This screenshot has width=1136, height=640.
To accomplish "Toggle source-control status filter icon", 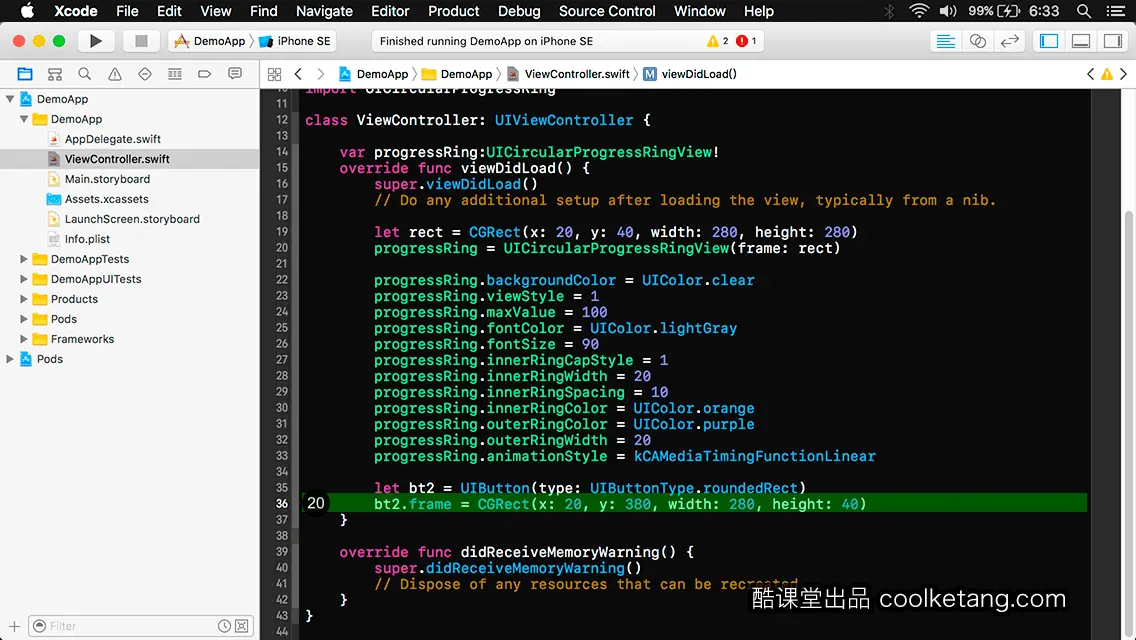I will click(242, 626).
